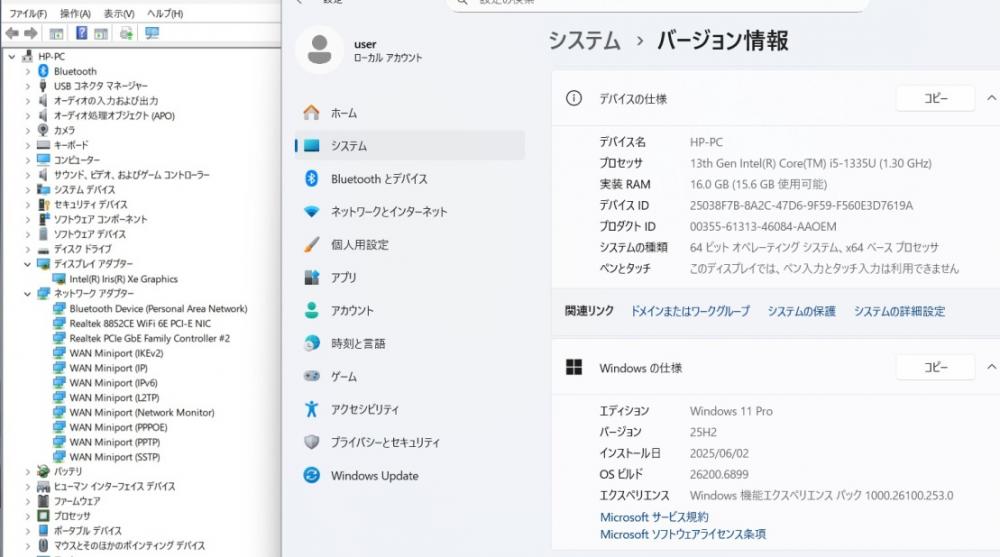This screenshot has width=1000, height=557.
Task: Click the Help question-mark toolbar icon
Action: coord(82,33)
